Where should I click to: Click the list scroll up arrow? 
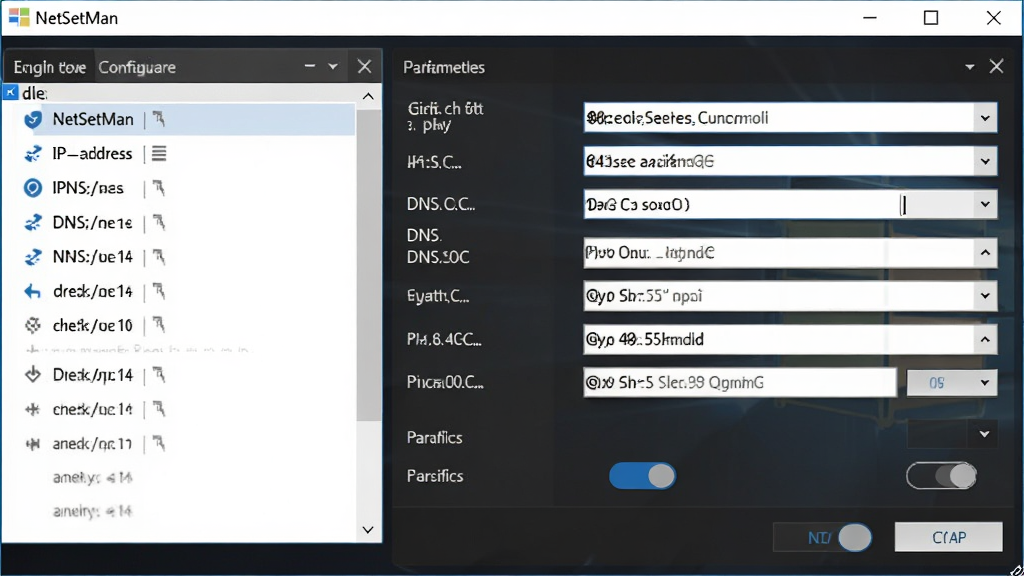pyautogui.click(x=368, y=97)
